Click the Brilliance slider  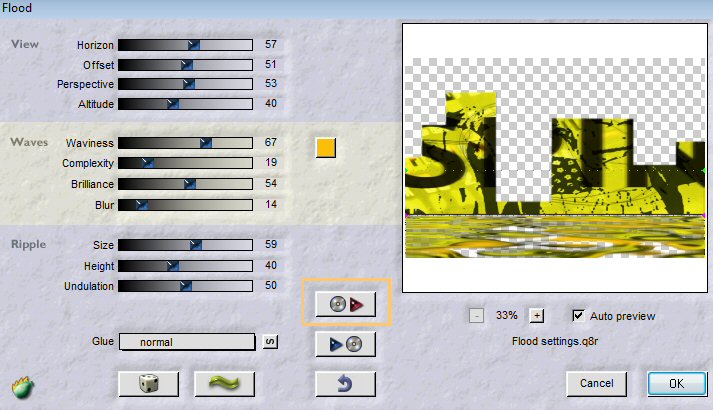tap(185, 184)
